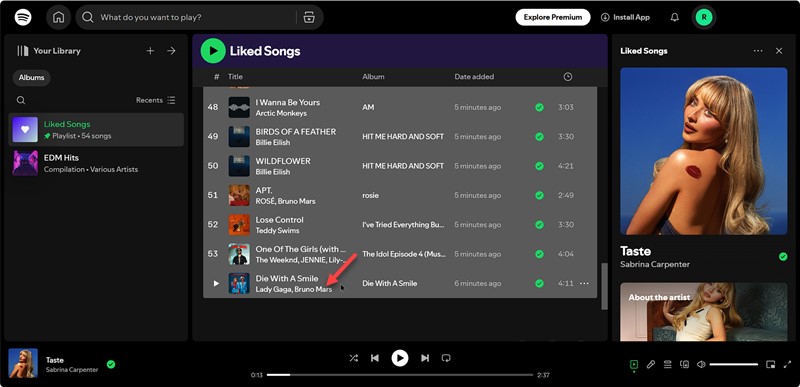Enter full screen mode icon
Screen dimensions: 800x387
coord(787,365)
